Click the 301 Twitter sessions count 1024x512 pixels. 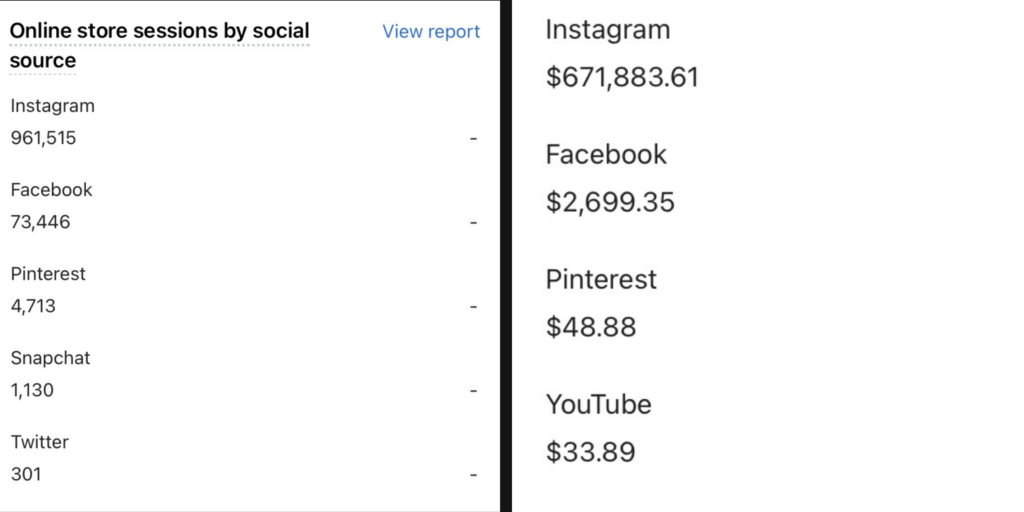coord(26,474)
